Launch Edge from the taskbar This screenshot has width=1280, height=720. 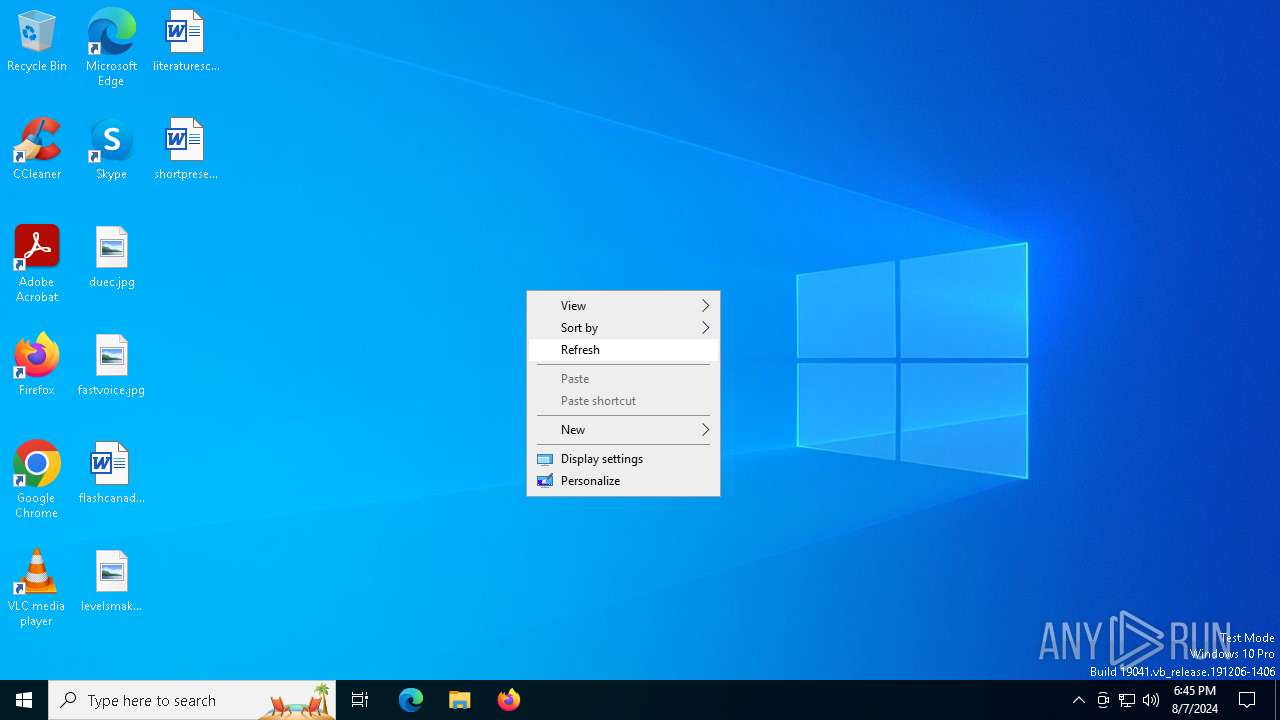click(x=411, y=700)
